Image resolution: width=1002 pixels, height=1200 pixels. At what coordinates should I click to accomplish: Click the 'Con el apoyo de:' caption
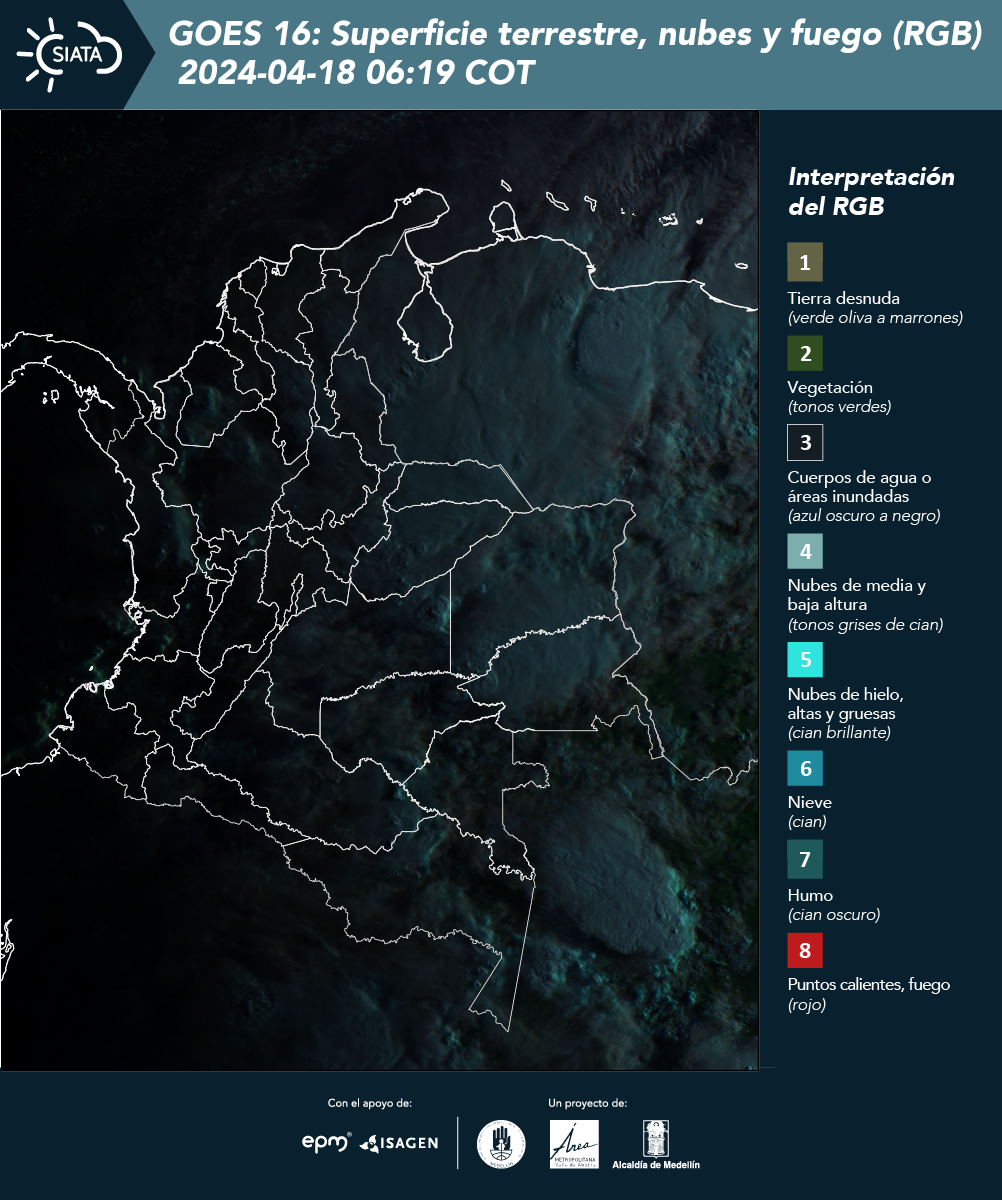pos(370,1103)
